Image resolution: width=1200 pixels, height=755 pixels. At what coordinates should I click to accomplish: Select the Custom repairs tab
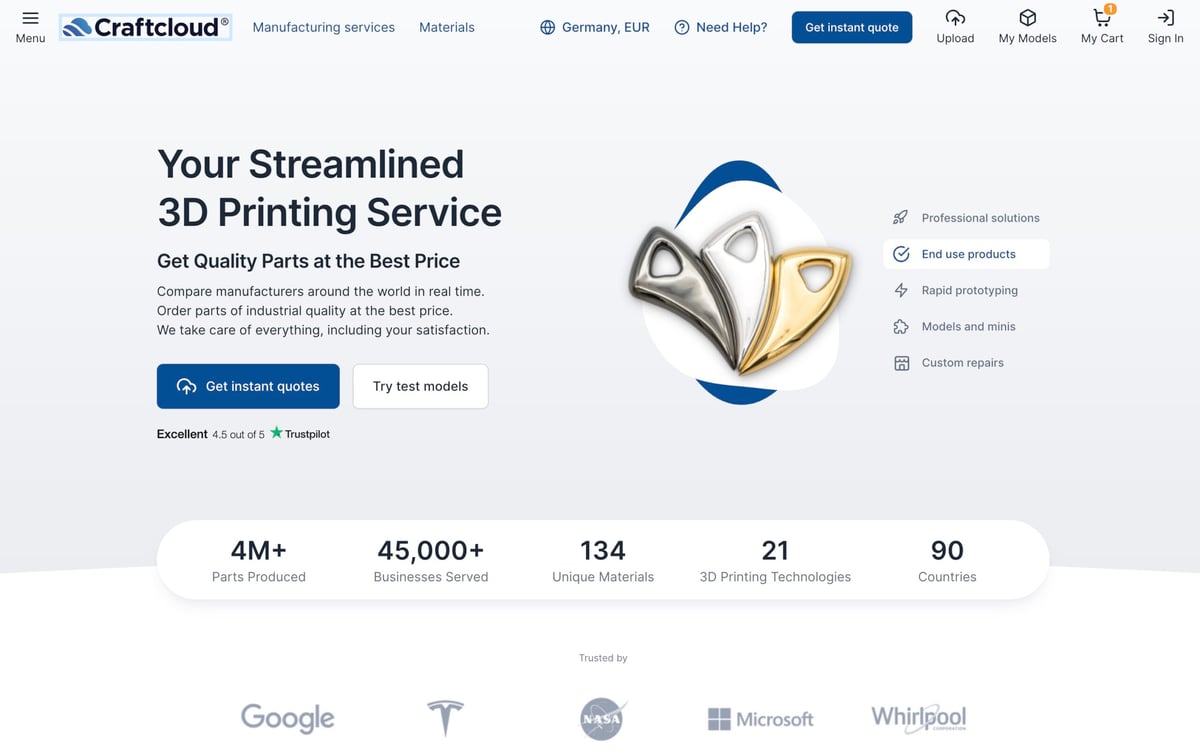click(966, 363)
